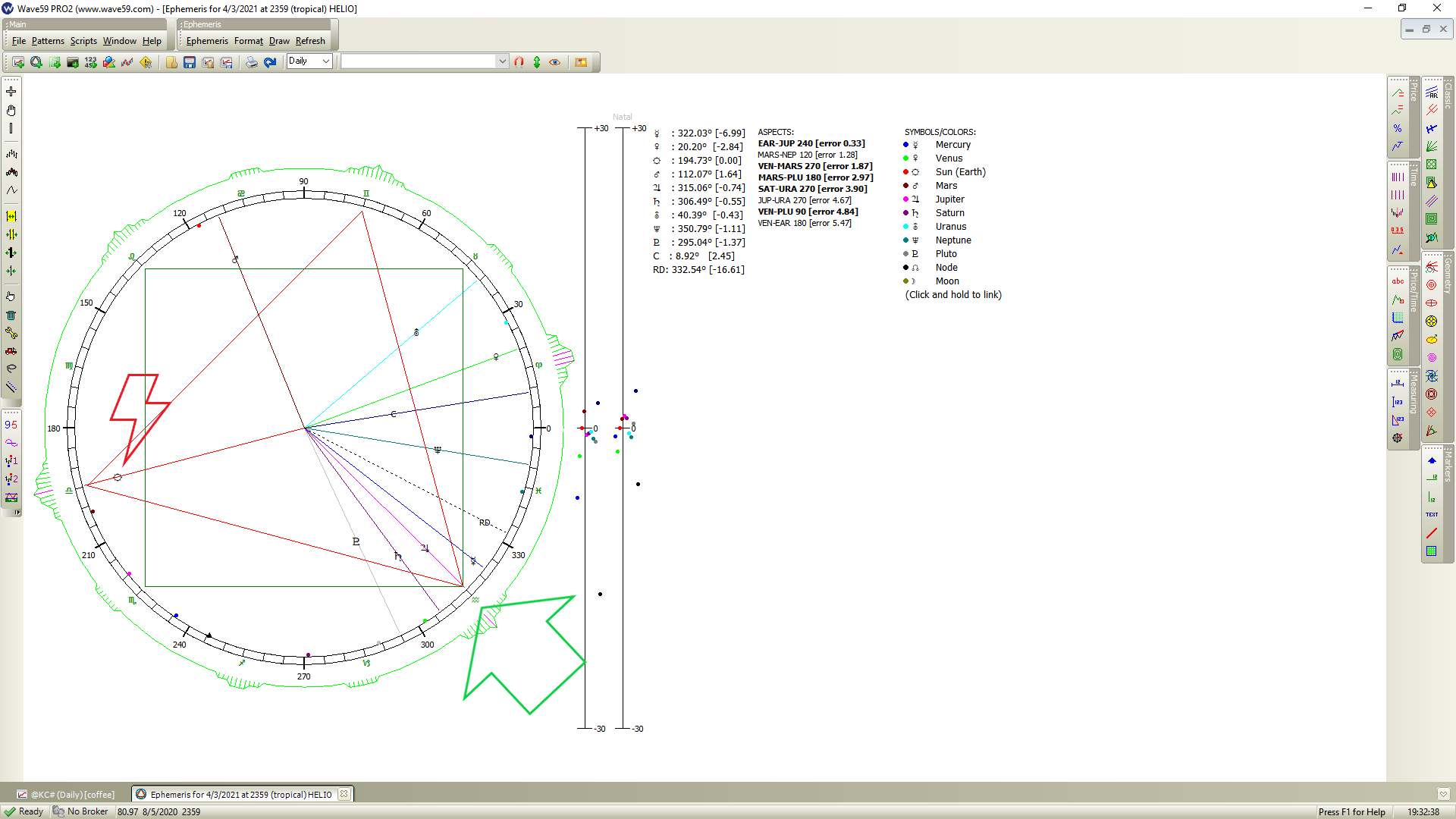Image resolution: width=1456 pixels, height=819 pixels.
Task: Select the green square spiral tool
Action: pyautogui.click(x=1432, y=219)
